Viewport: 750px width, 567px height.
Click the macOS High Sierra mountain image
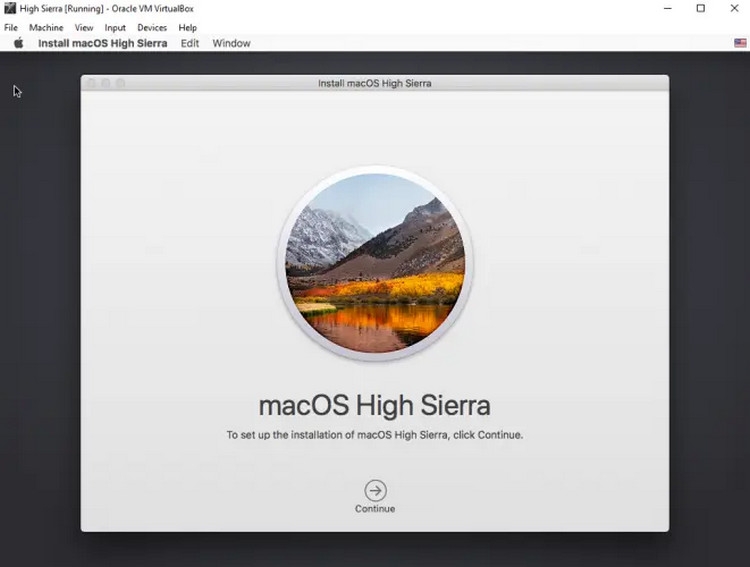[375, 263]
